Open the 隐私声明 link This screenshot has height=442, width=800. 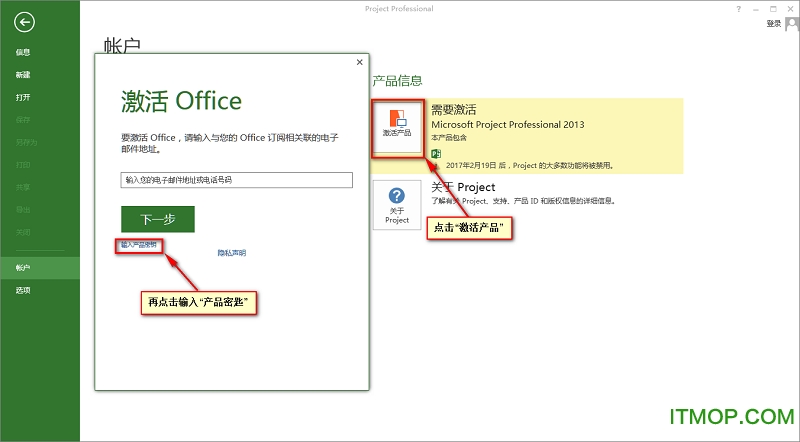coord(232,253)
